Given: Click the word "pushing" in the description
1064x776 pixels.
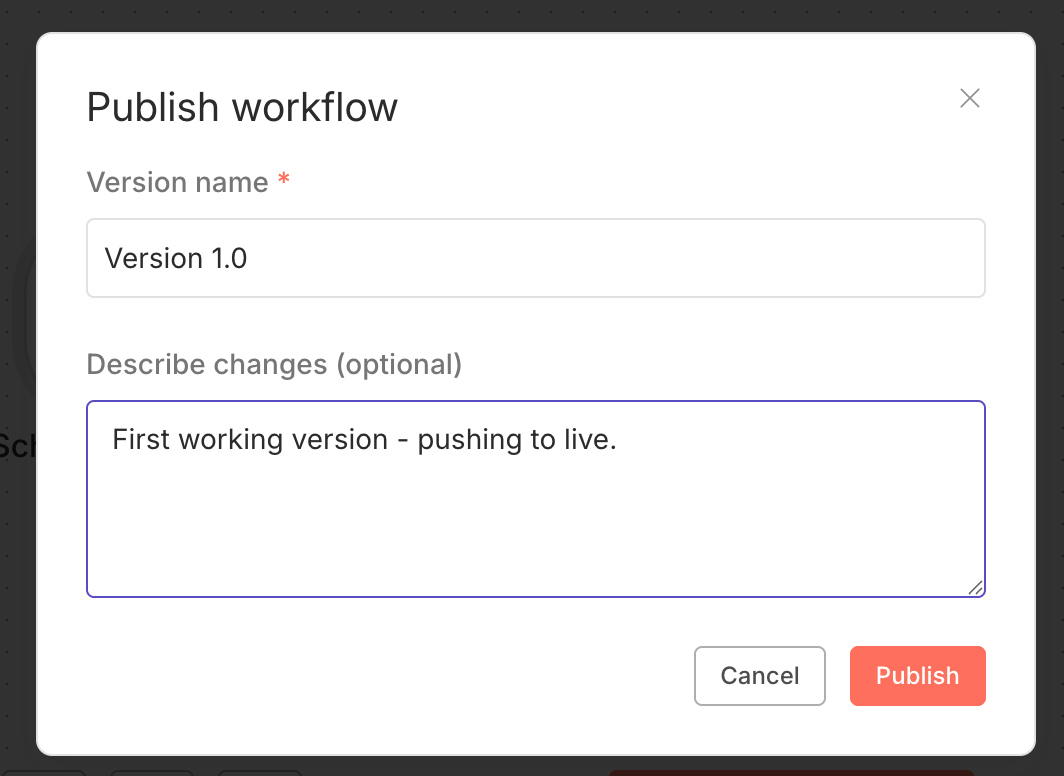Looking at the screenshot, I should pyautogui.click(x=464, y=439).
